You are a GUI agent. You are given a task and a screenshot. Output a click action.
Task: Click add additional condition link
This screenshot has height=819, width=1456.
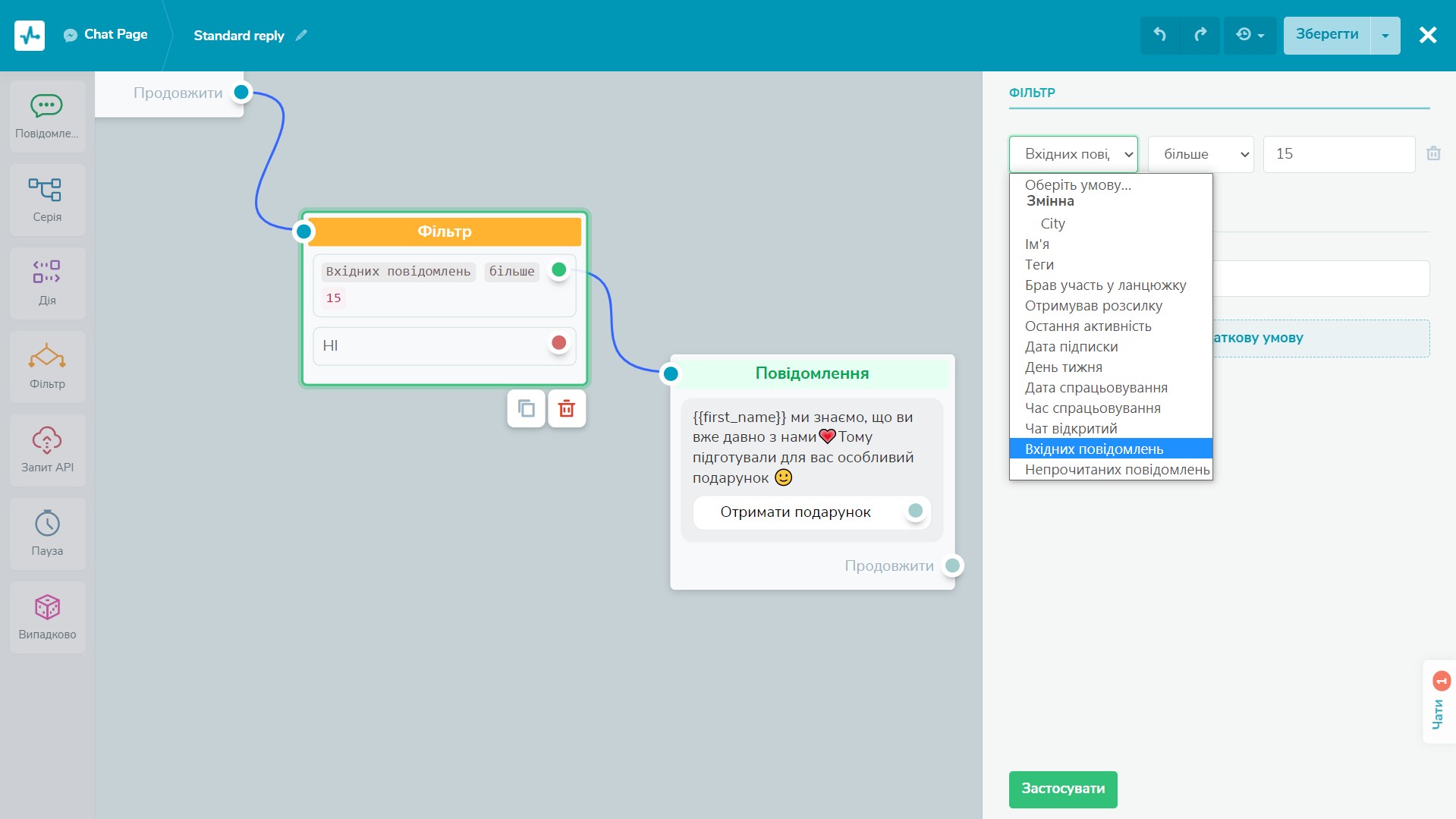pyautogui.click(x=1320, y=339)
